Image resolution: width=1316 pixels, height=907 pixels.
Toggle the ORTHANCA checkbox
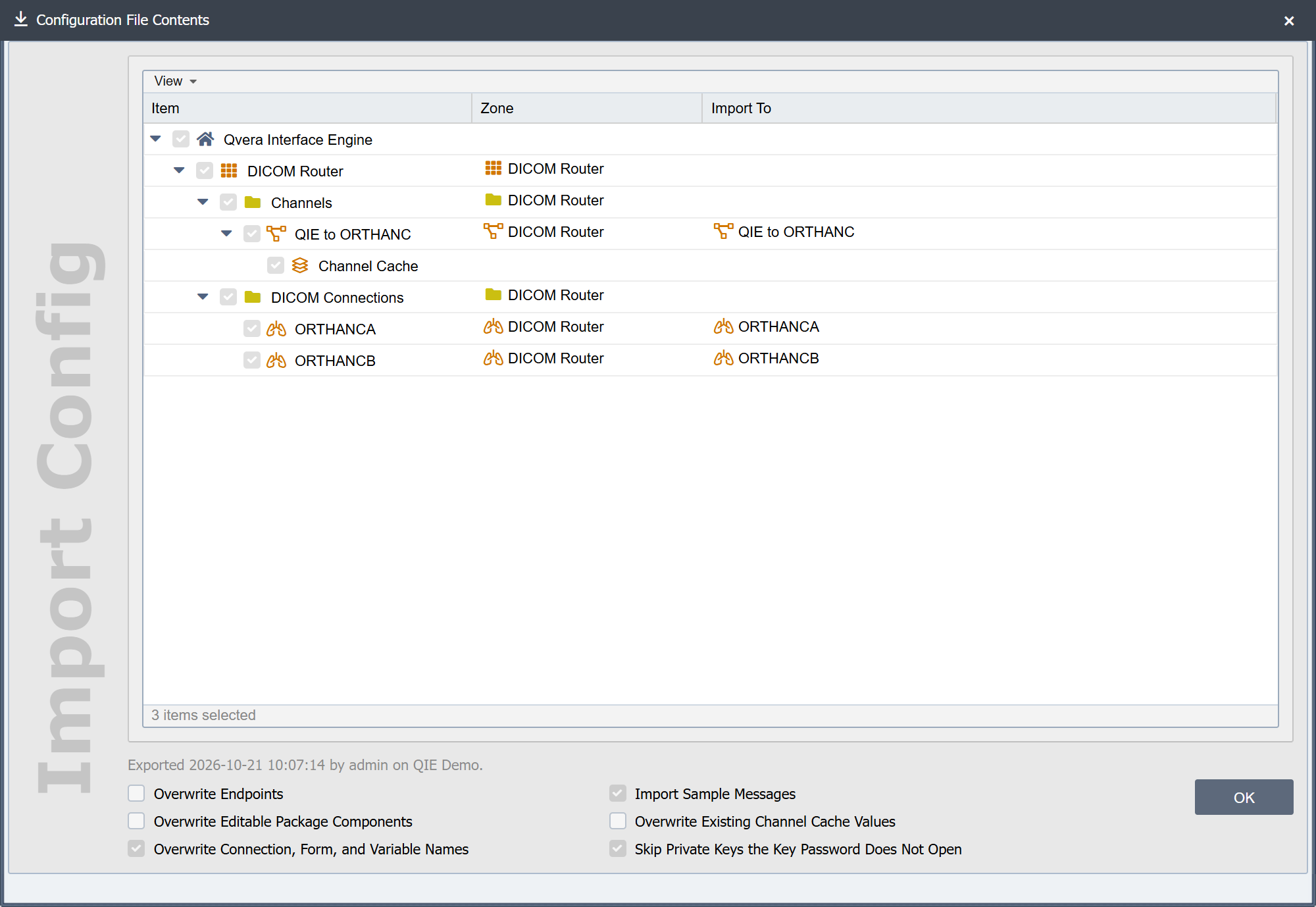252,328
